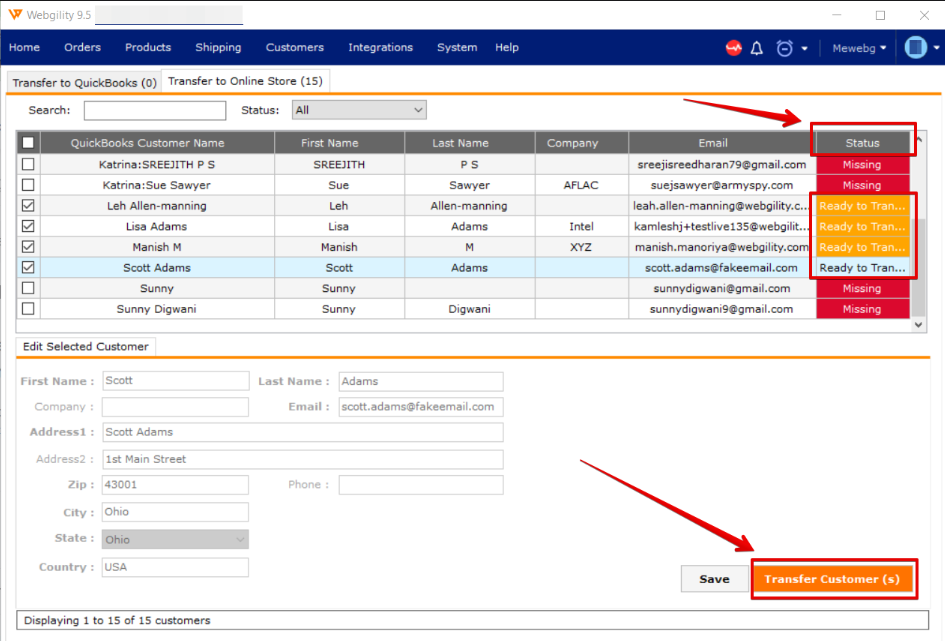
Task: Click Missing status for Katrina:SREEJITH P S
Action: [862, 164]
